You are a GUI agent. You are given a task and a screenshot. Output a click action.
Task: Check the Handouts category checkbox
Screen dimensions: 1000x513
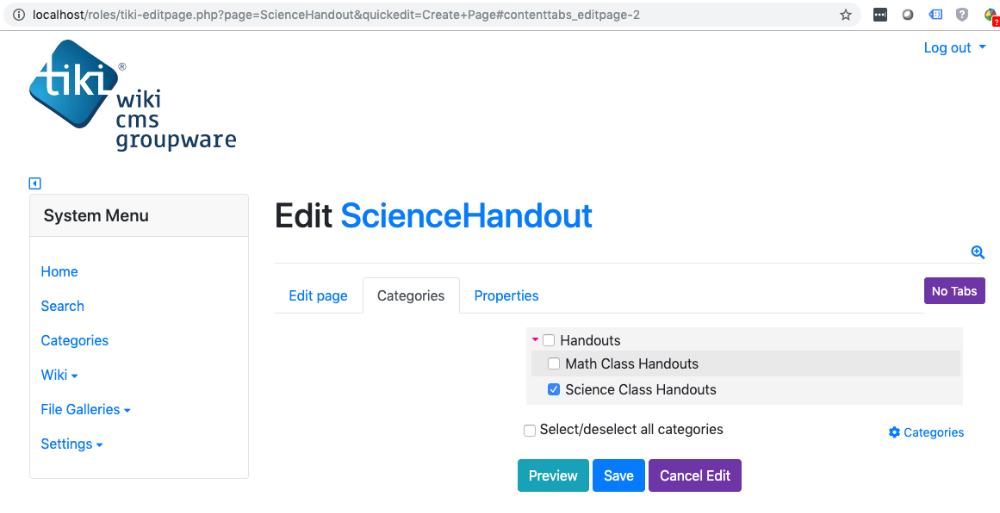click(548, 341)
